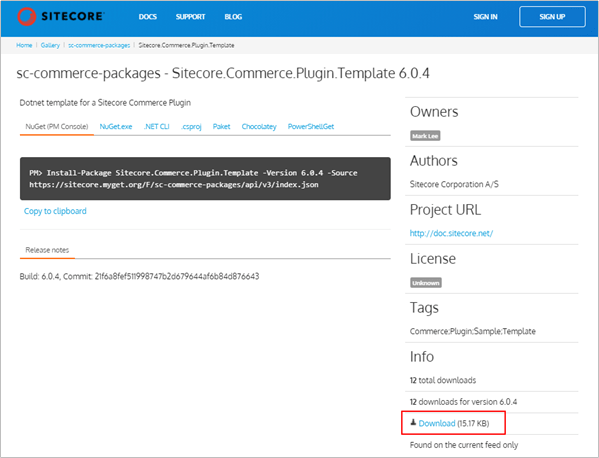The image size is (599, 458).
Task: Switch to the NuGet.exe tab
Action: (116, 126)
